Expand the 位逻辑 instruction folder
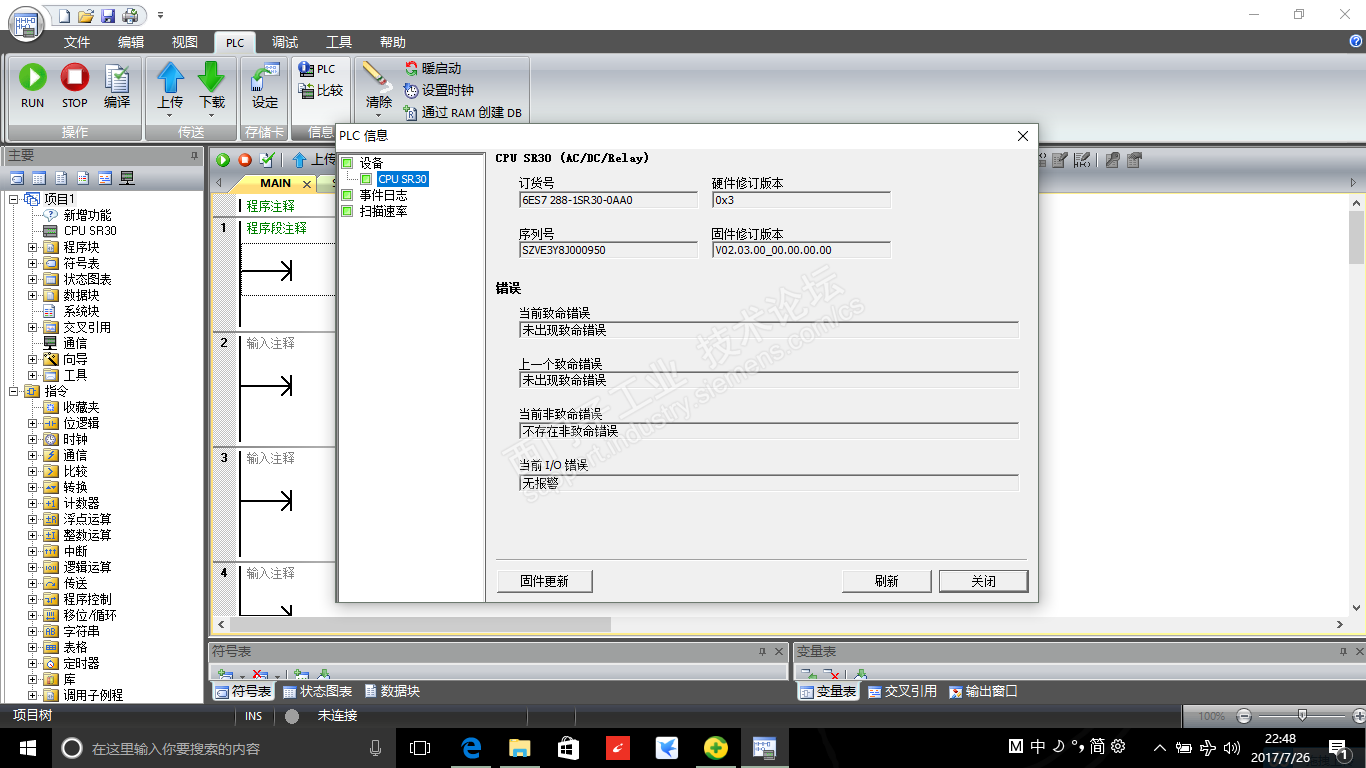 33,423
